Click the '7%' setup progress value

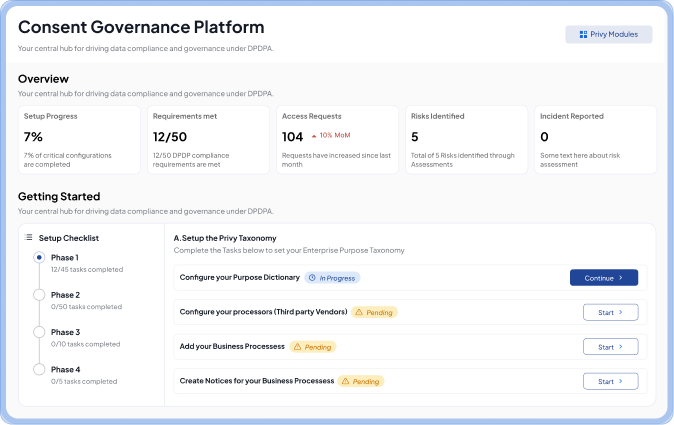click(33, 137)
